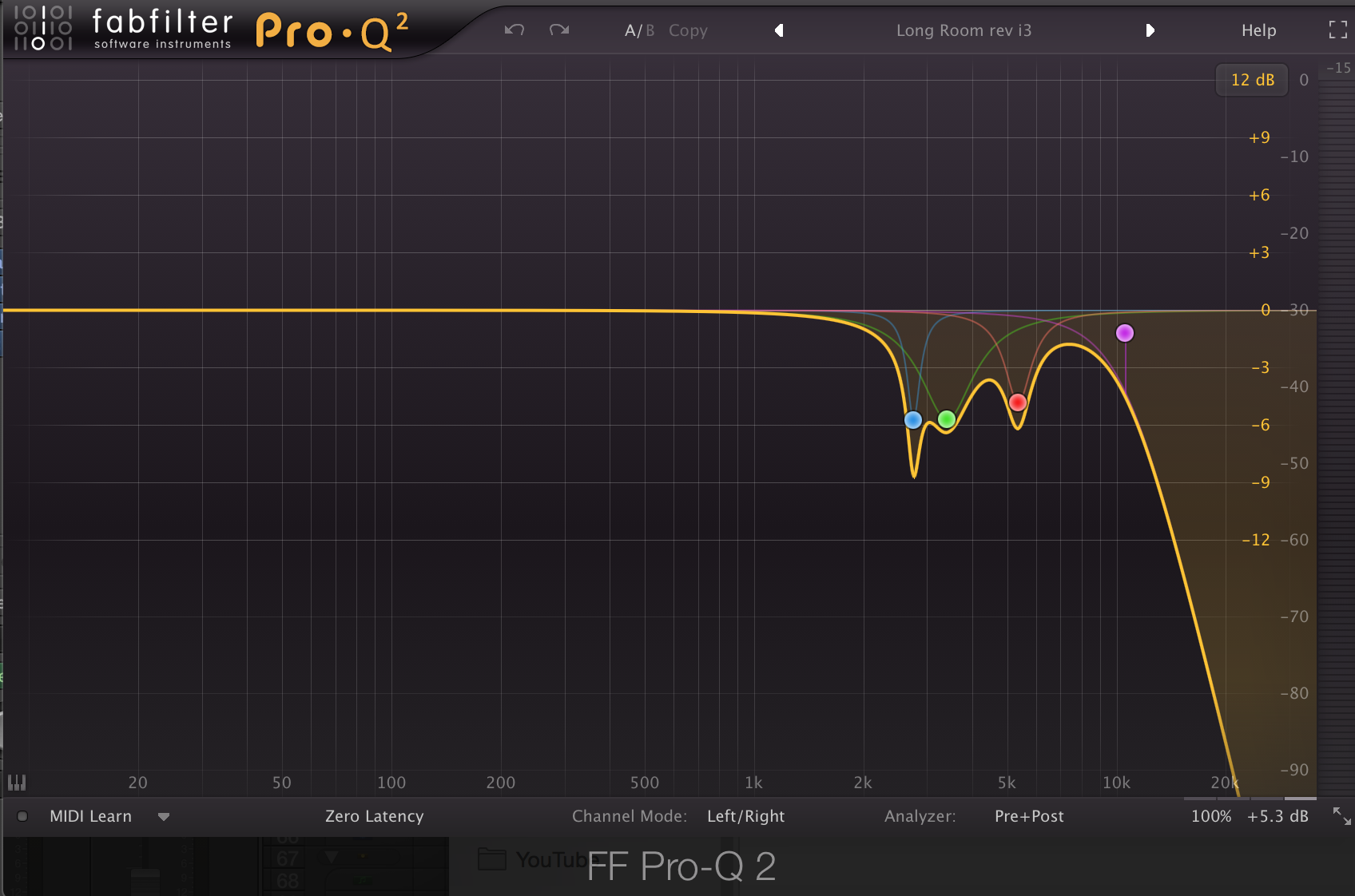Viewport: 1355px width, 896px height.
Task: Show the piano keyboard display icon
Action: tap(17, 783)
